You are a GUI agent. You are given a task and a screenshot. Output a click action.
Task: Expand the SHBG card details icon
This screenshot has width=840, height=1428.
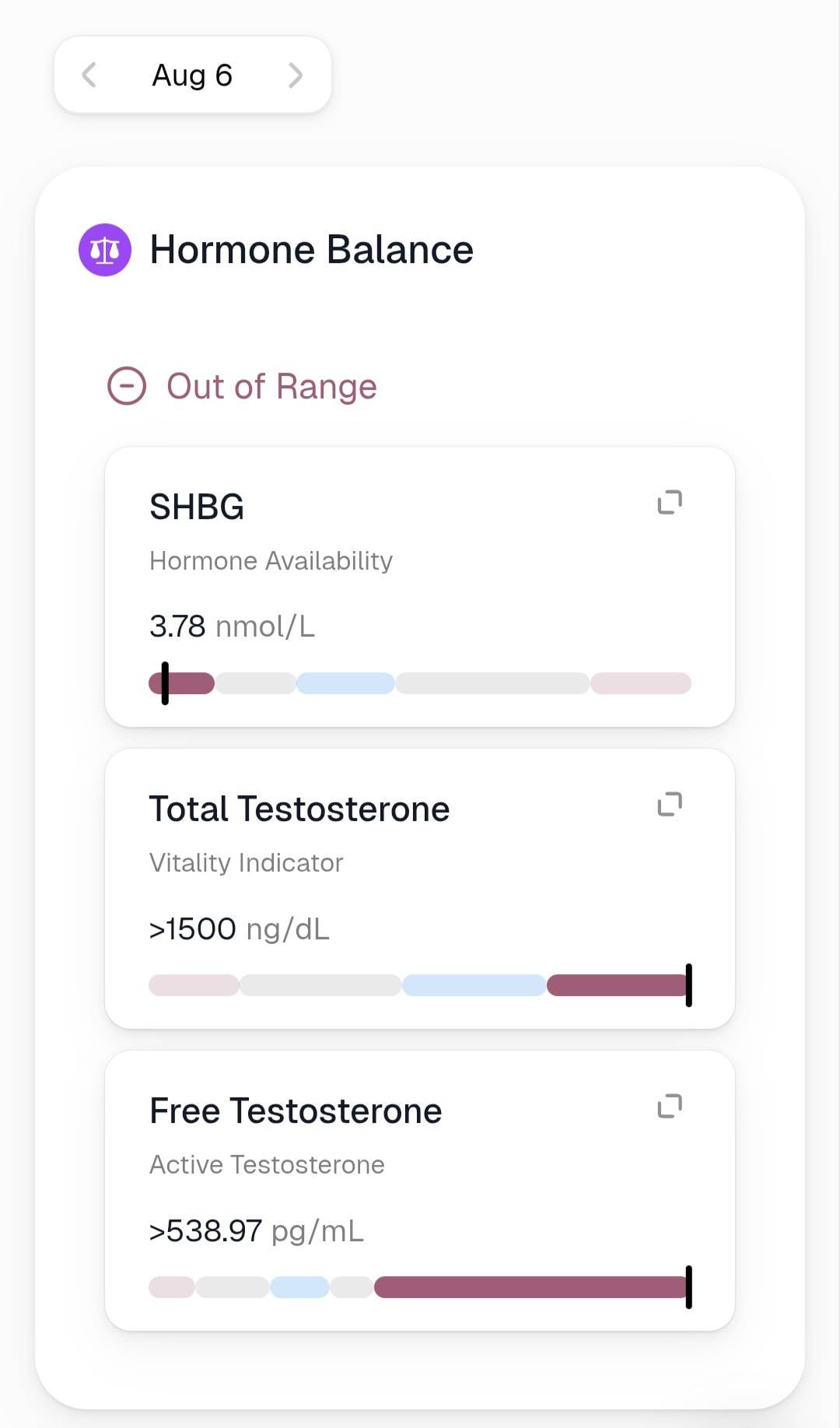pos(670,502)
